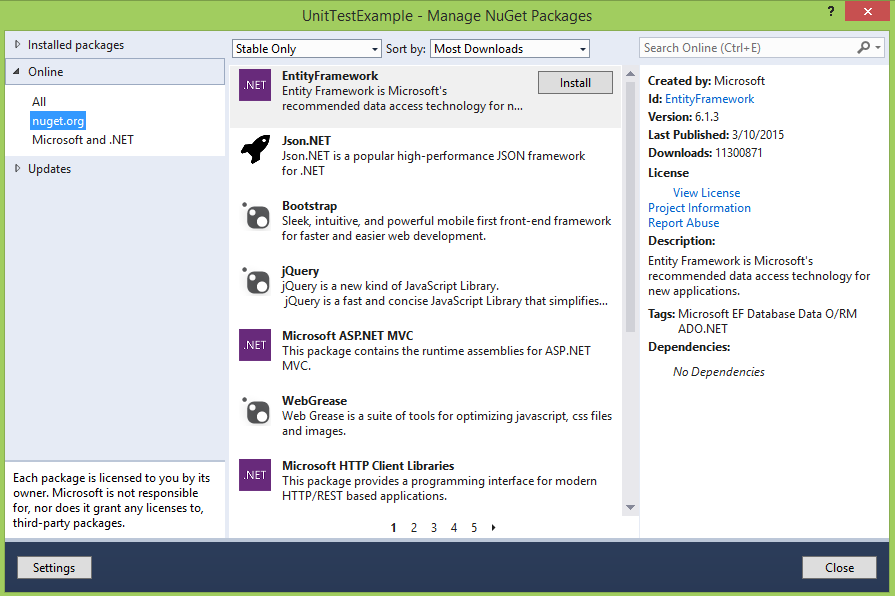Open the View License link
Screen dimensions: 895x596
(x=706, y=193)
